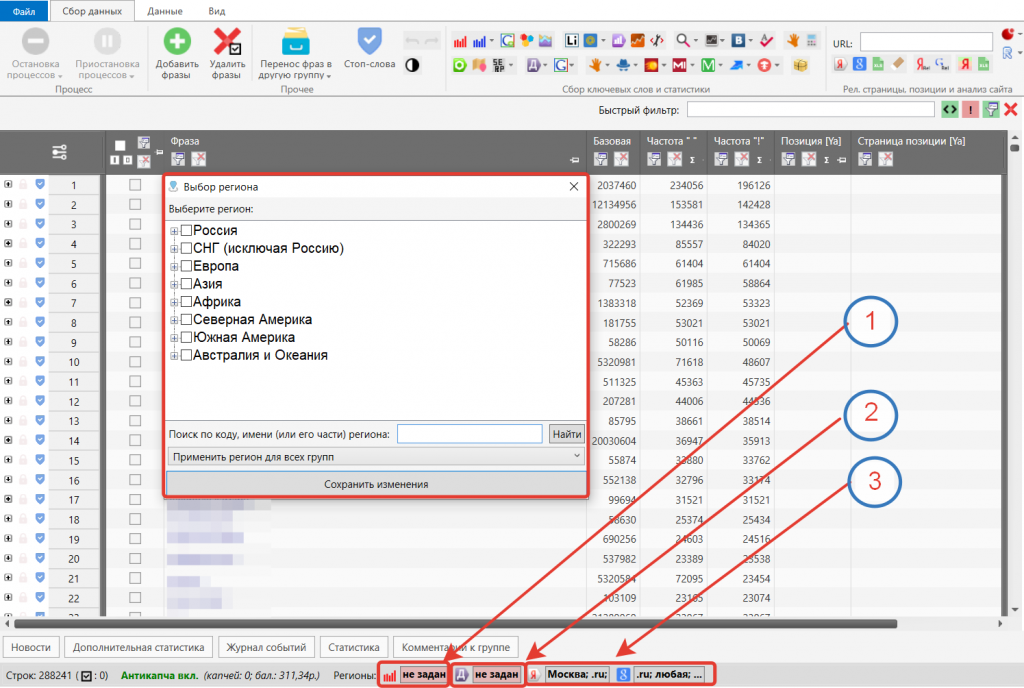
Task: Click the purple "Д" icon in the ribbon
Action: tap(534, 65)
